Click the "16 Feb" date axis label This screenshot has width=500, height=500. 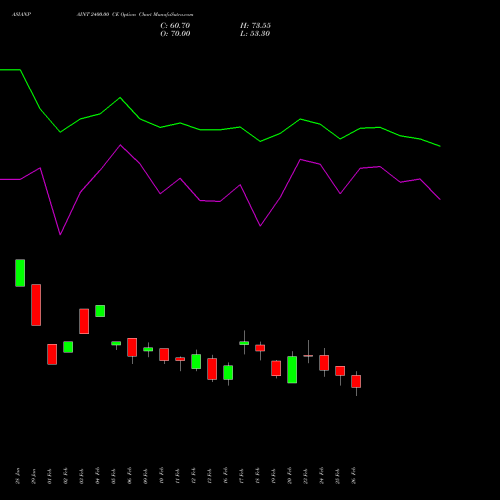click(226, 476)
